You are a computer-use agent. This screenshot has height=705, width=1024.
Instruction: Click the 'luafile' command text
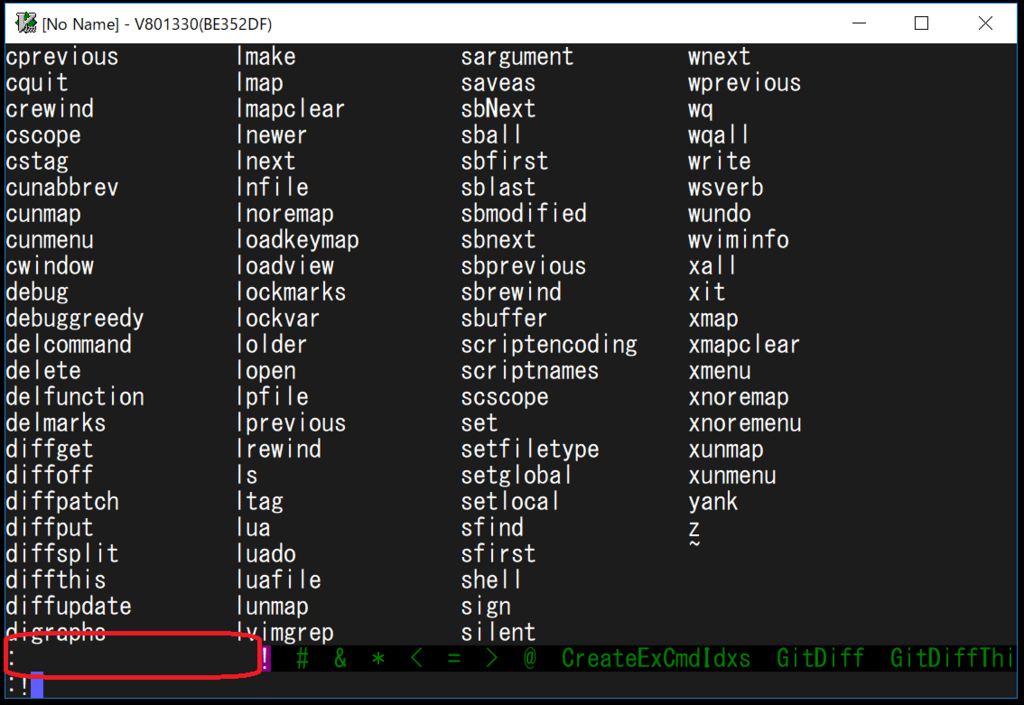(x=279, y=579)
